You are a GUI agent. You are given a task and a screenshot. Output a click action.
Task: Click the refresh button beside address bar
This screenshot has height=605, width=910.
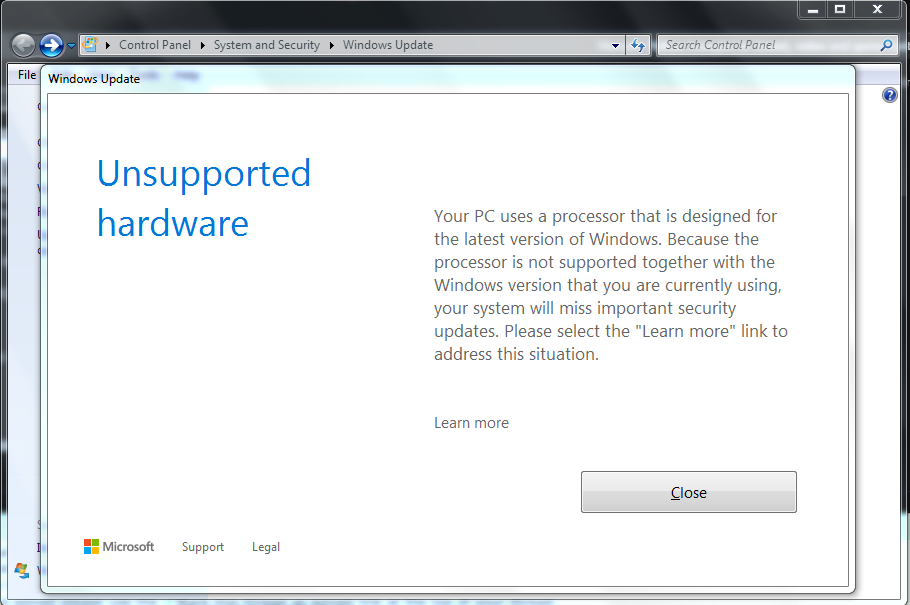point(638,45)
